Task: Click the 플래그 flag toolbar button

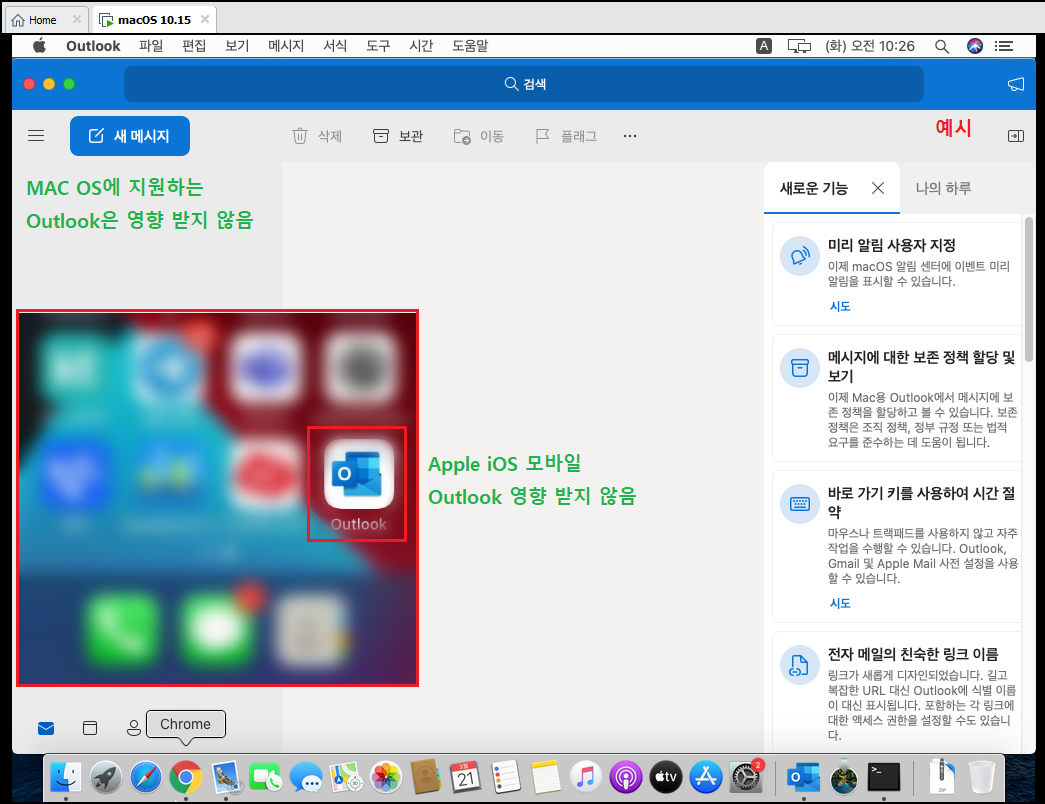Action: [566, 136]
